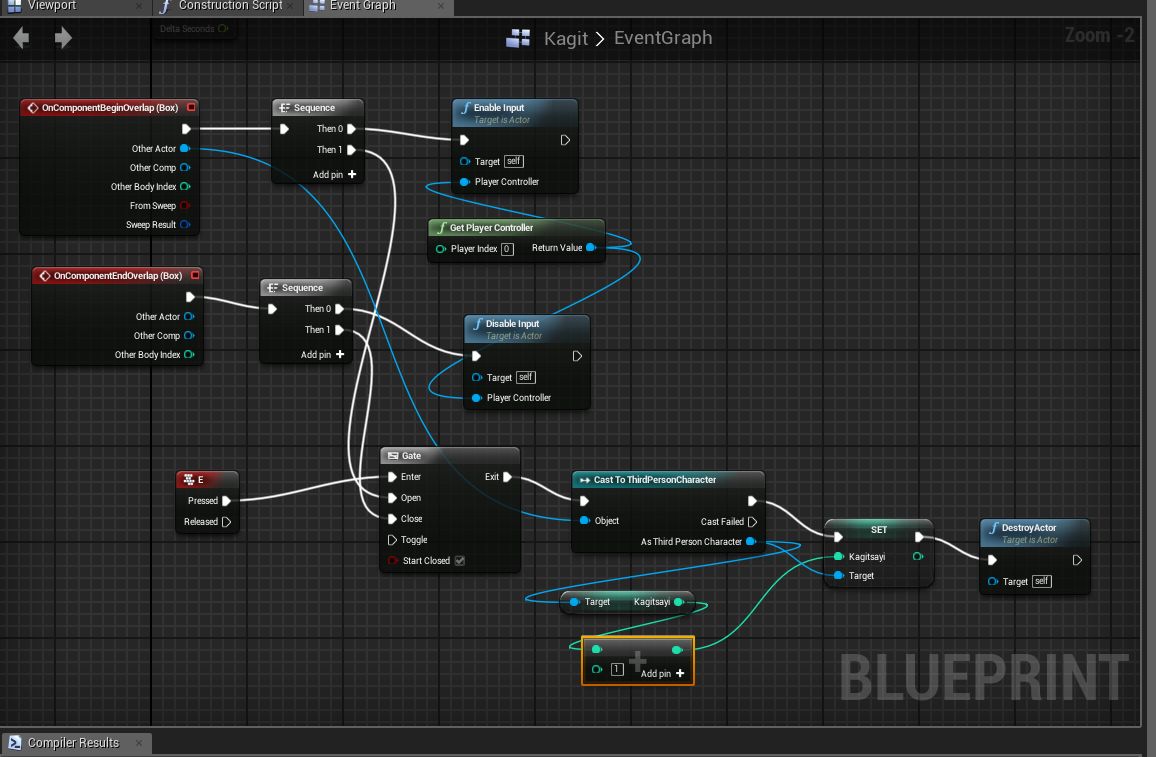Toggle the Start Closed checkbox on Gate
1156x757 pixels.
[x=460, y=561]
